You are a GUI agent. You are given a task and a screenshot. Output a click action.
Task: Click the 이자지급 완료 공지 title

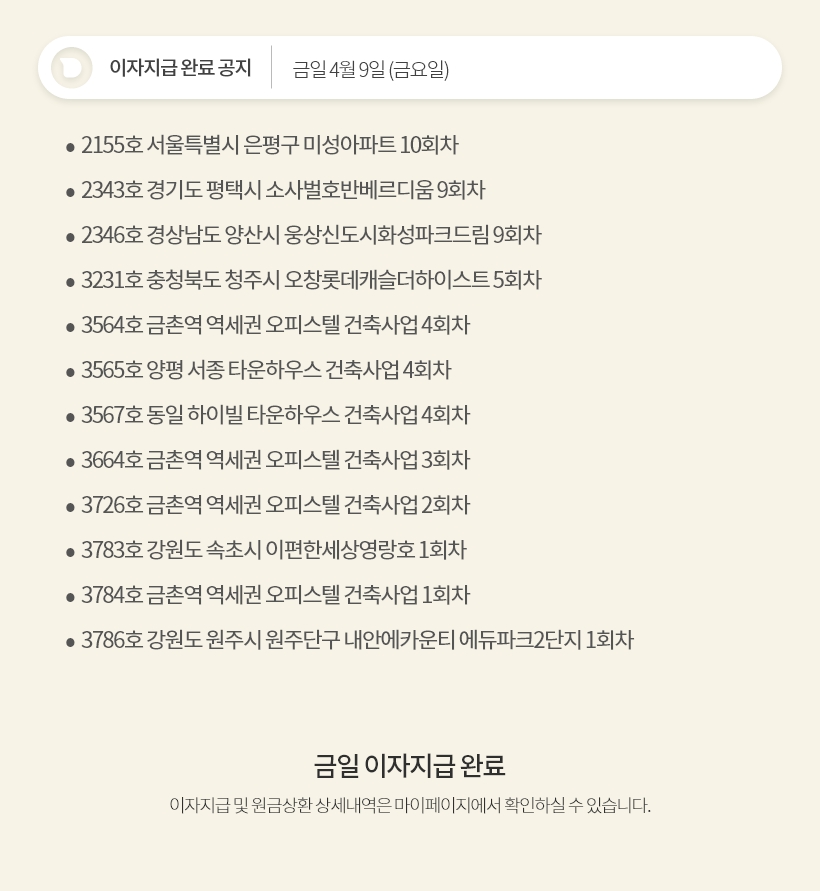pyautogui.click(x=180, y=68)
